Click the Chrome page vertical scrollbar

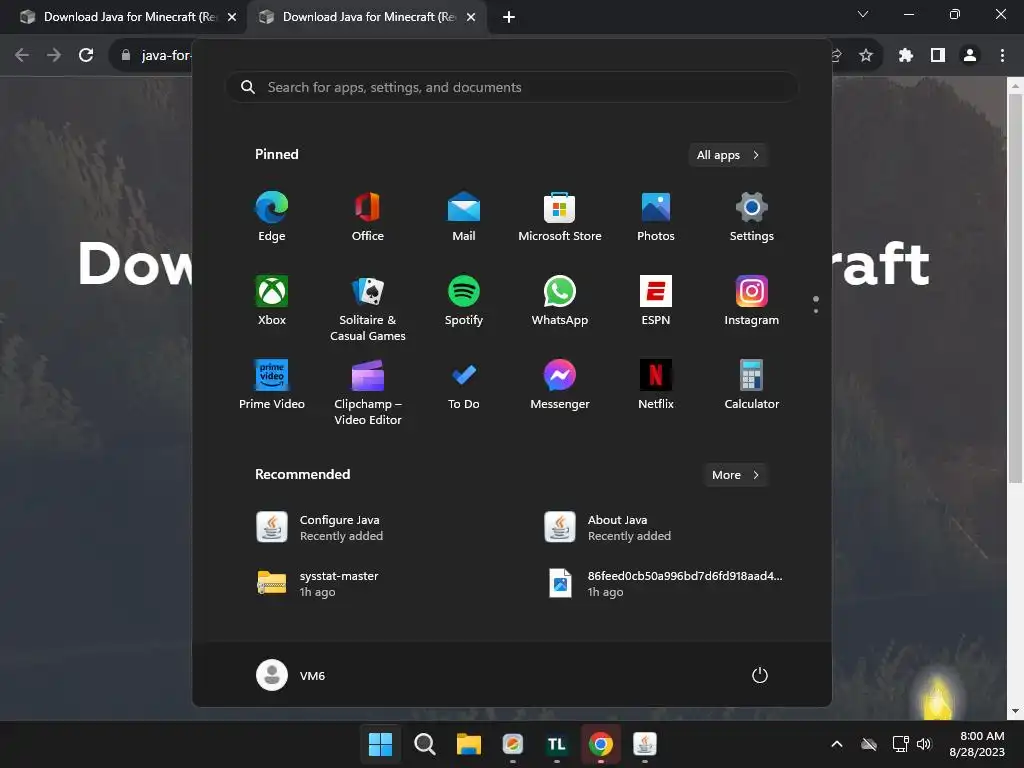coord(1014,287)
